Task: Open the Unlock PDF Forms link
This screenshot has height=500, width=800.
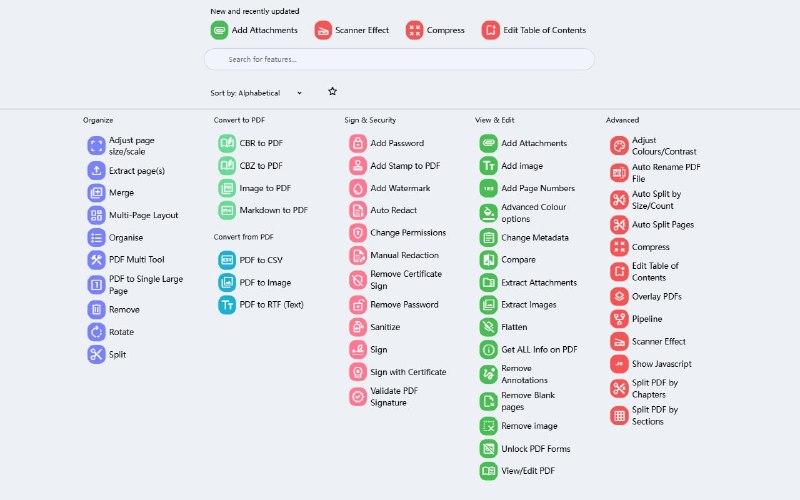Action: 535,449
